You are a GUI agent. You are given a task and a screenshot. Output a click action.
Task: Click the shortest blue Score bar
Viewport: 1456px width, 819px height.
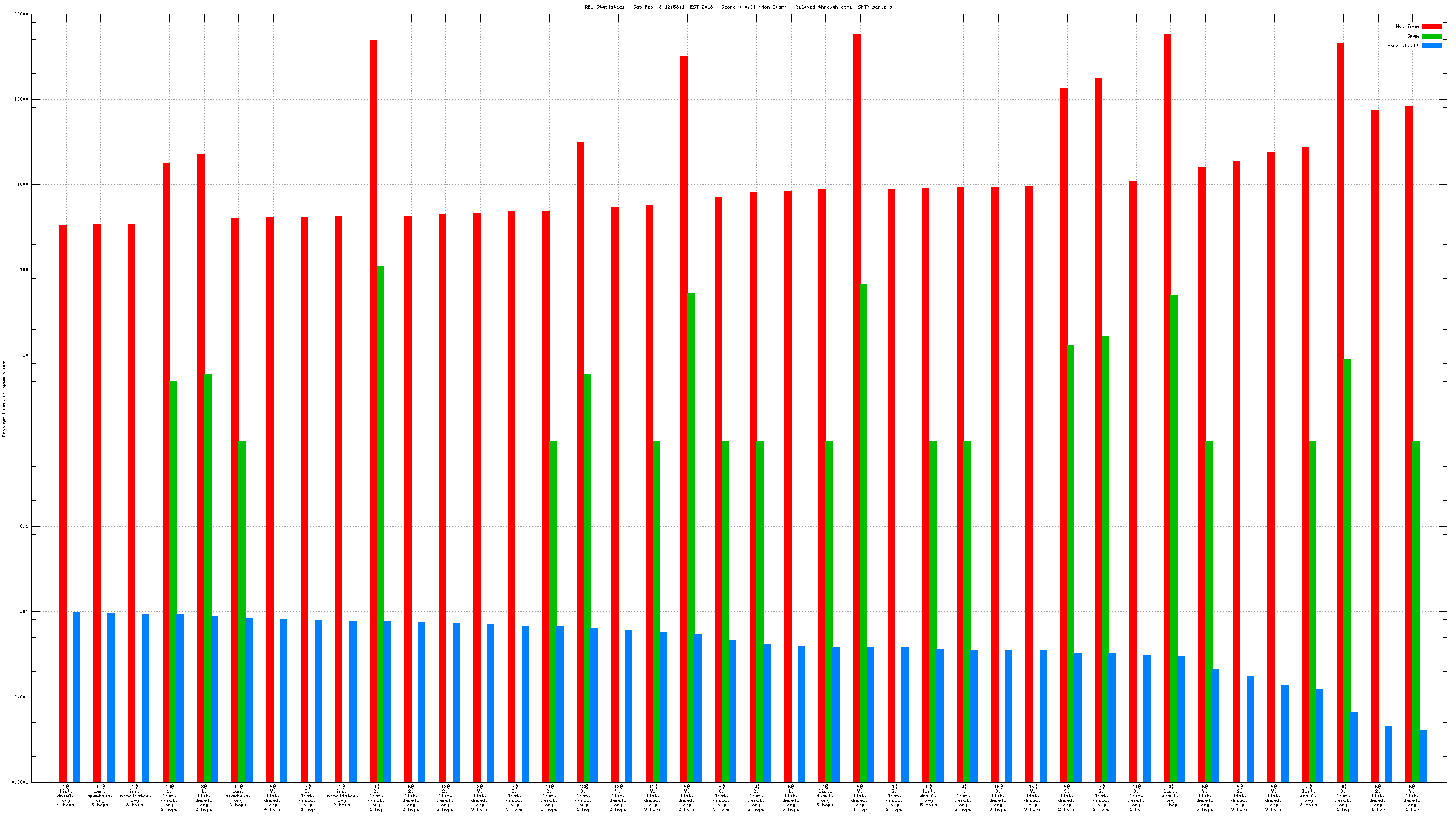pos(1423,756)
